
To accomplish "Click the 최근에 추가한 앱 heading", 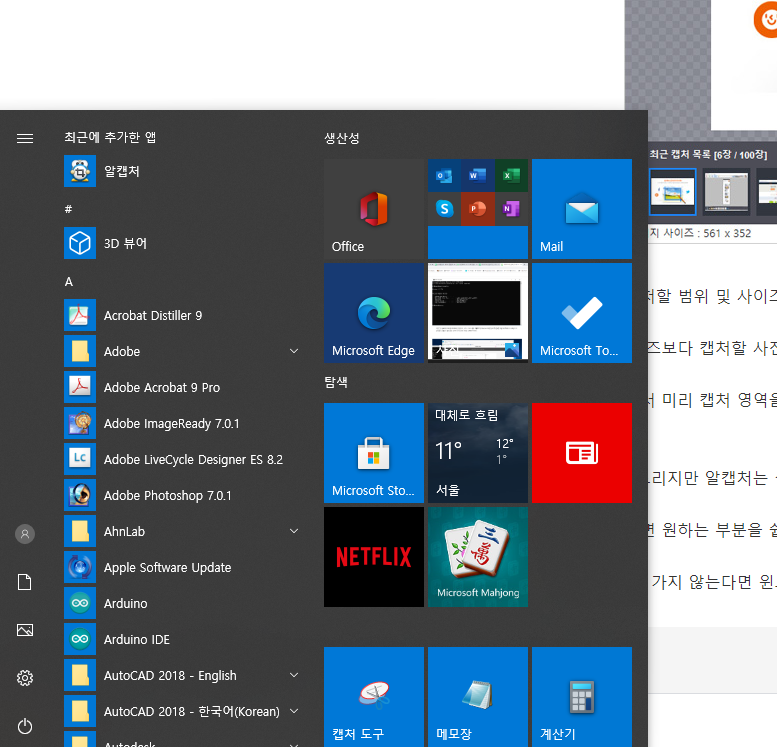I will [x=110, y=137].
